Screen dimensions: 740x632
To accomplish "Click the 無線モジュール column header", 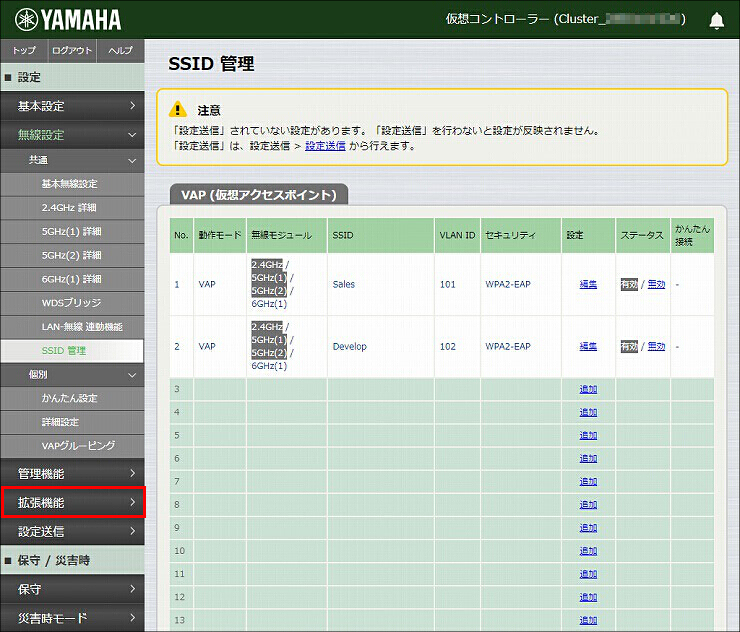I will pos(287,235).
